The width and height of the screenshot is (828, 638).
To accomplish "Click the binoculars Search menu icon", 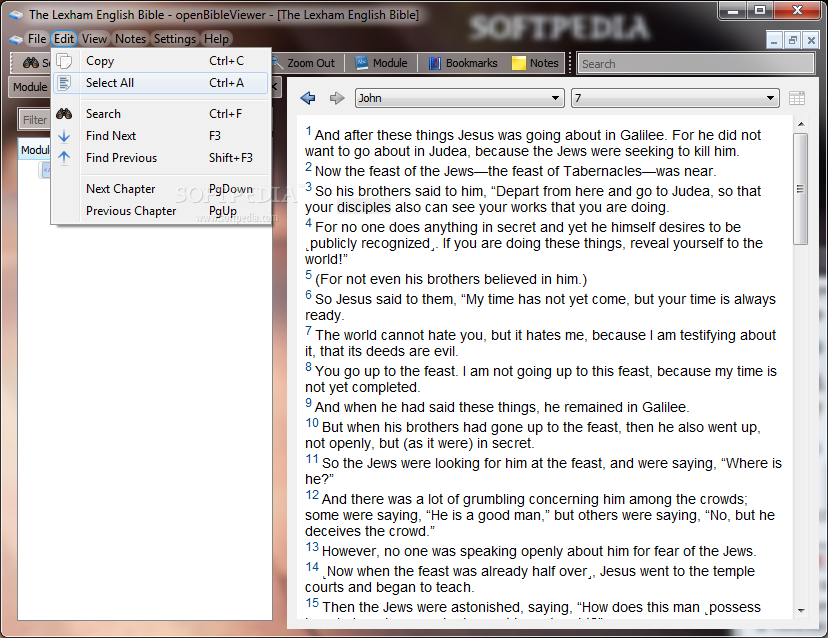I will 64,114.
